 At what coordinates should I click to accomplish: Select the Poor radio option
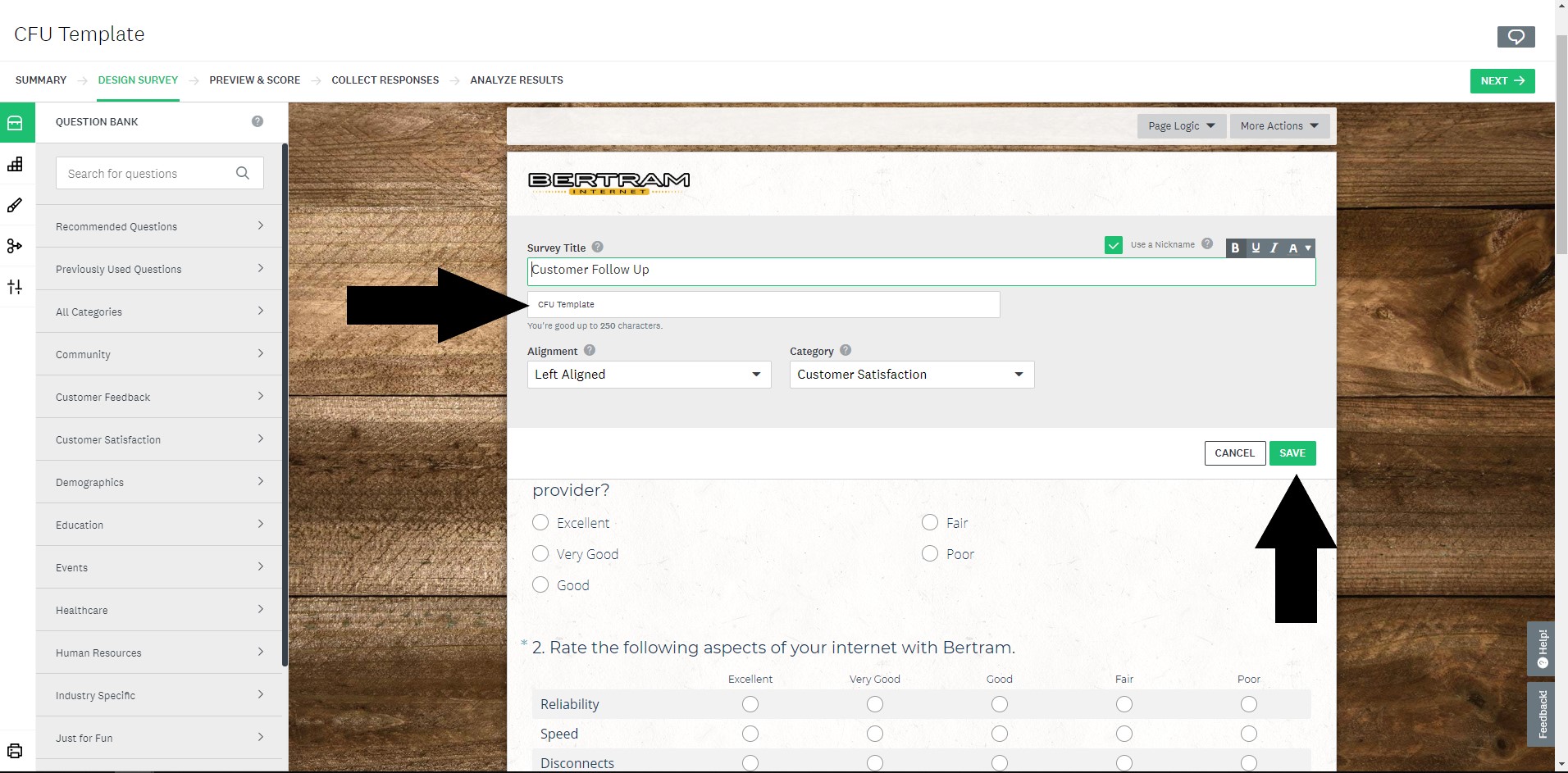click(930, 554)
